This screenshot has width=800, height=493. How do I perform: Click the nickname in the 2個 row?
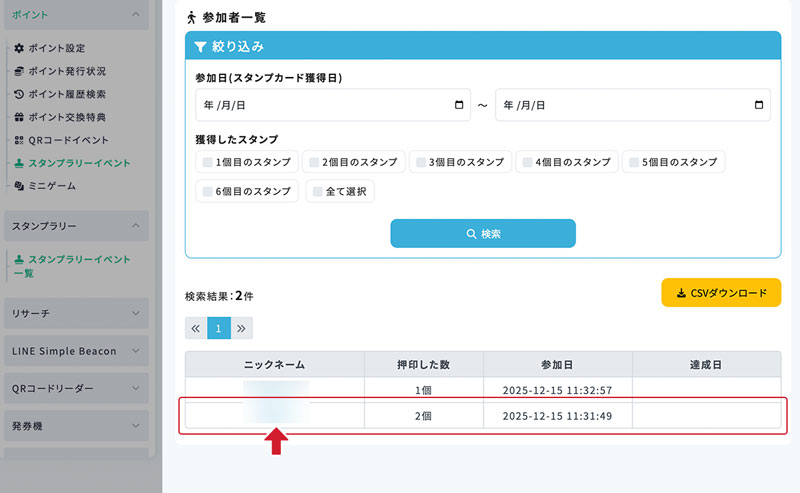(274, 414)
